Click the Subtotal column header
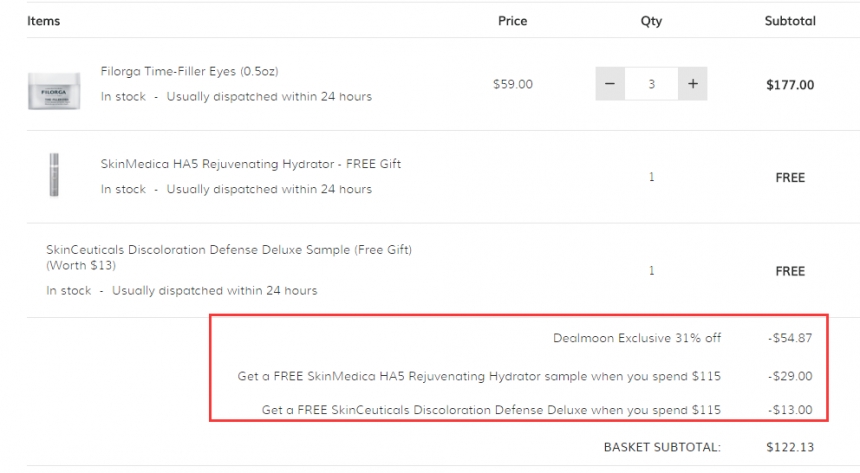Image resolution: width=860 pixels, height=473 pixels. coord(789,20)
